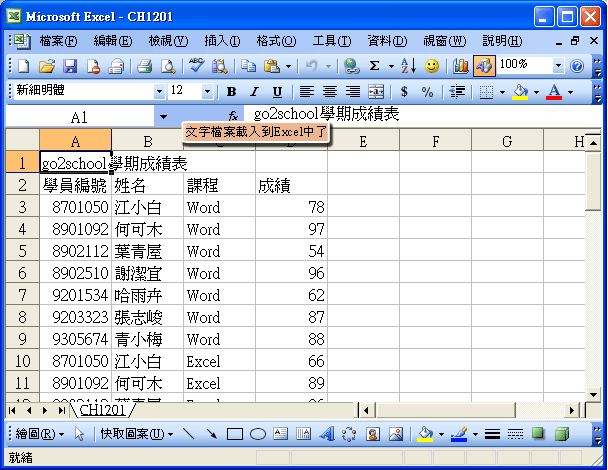This screenshot has width=608, height=470.
Task: Apply percent style with the % icon
Action: click(427, 92)
